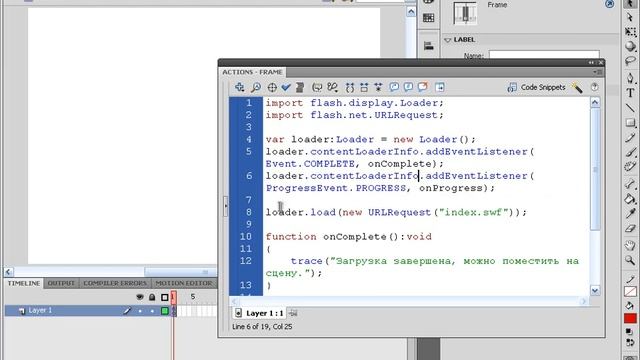640x360 pixels.
Task: Select the Rectangle tool
Action: pos(630,122)
